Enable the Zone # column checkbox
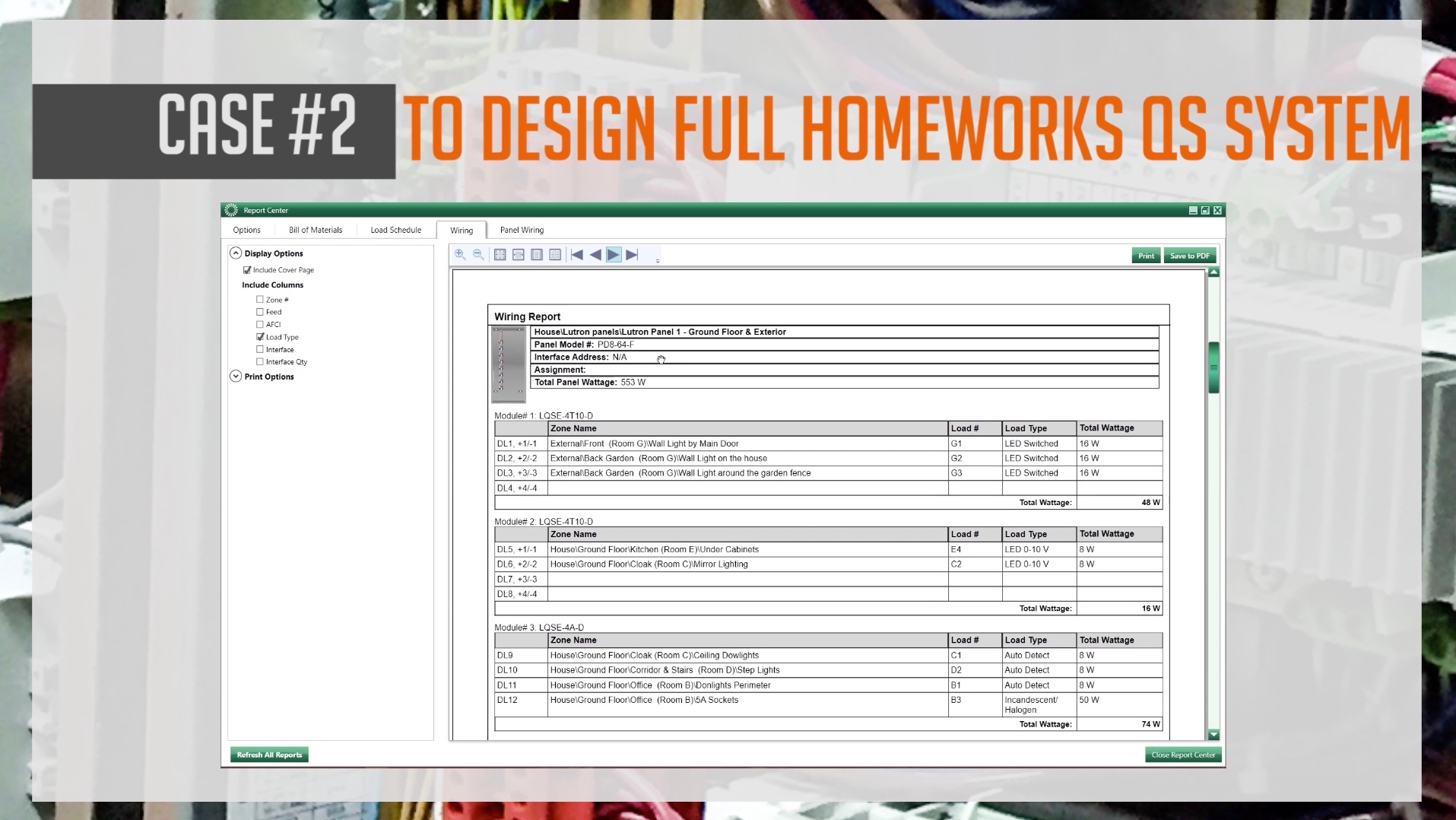Image resolution: width=1456 pixels, height=820 pixels. pos(260,300)
